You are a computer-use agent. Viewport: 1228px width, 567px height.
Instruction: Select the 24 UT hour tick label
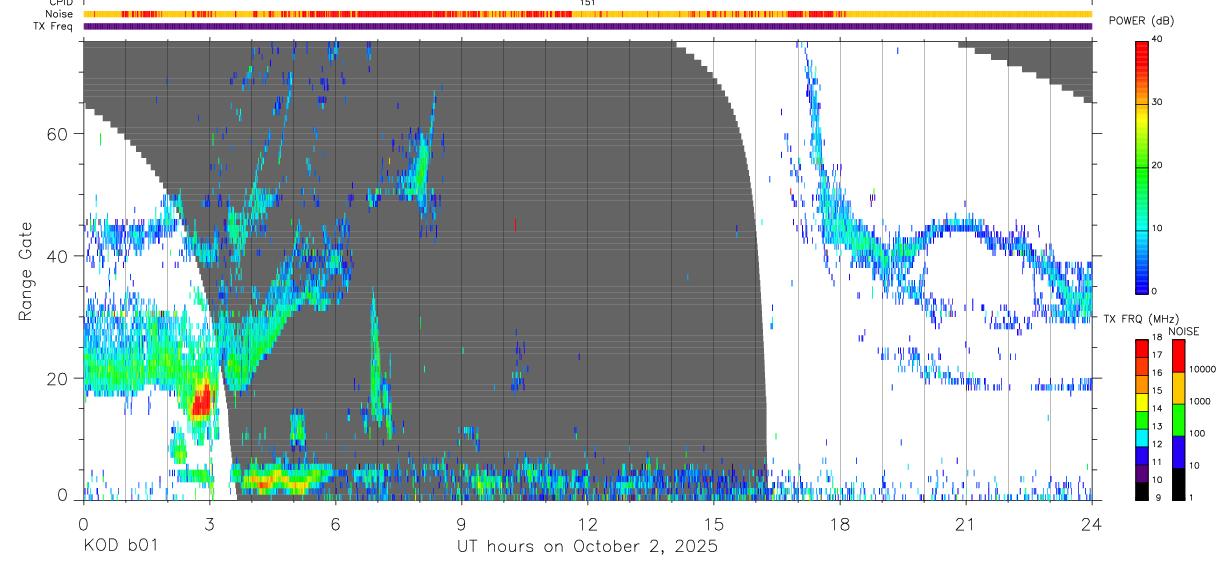1091,525
